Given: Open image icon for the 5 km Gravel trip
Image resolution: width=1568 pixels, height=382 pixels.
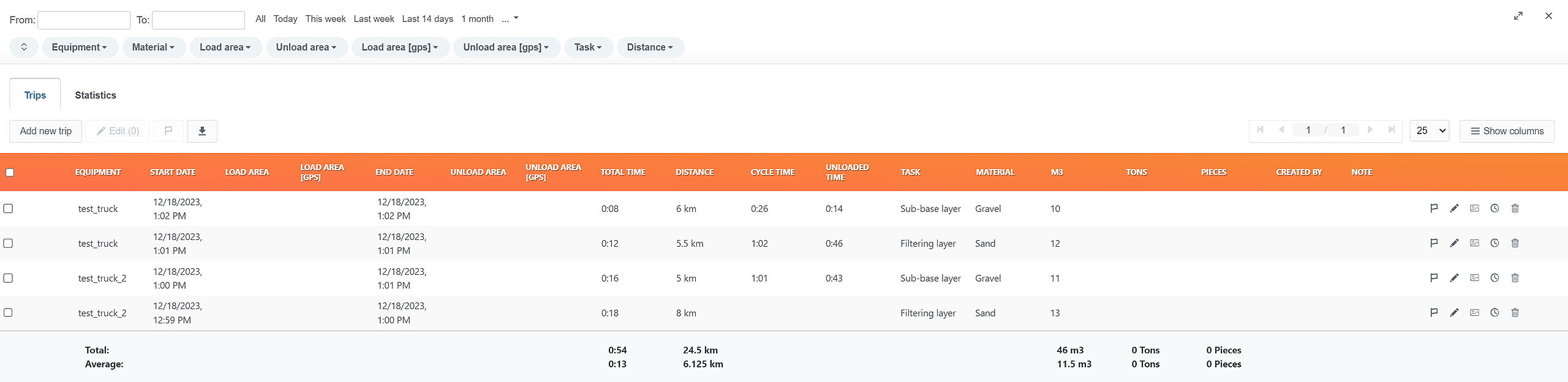Looking at the screenshot, I should 1474,278.
